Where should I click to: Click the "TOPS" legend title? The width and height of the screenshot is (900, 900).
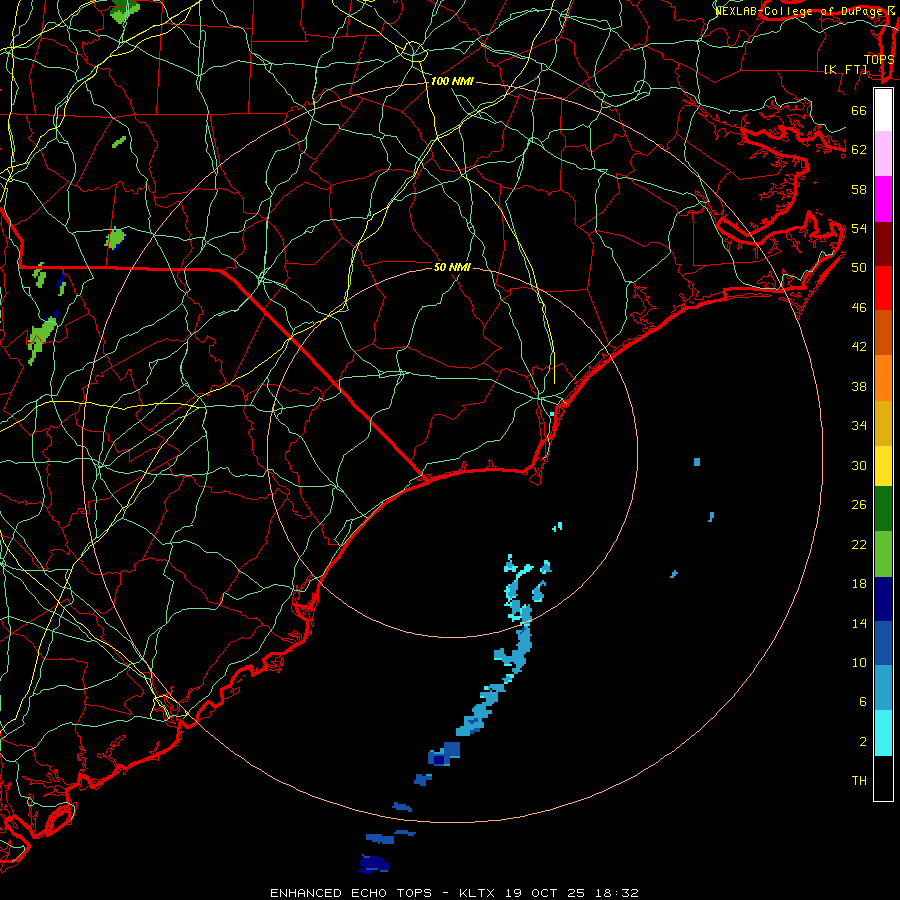click(879, 59)
